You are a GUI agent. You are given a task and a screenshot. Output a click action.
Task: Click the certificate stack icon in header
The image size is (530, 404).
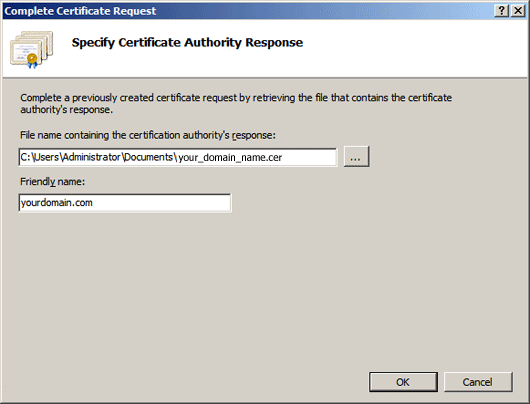(31, 49)
